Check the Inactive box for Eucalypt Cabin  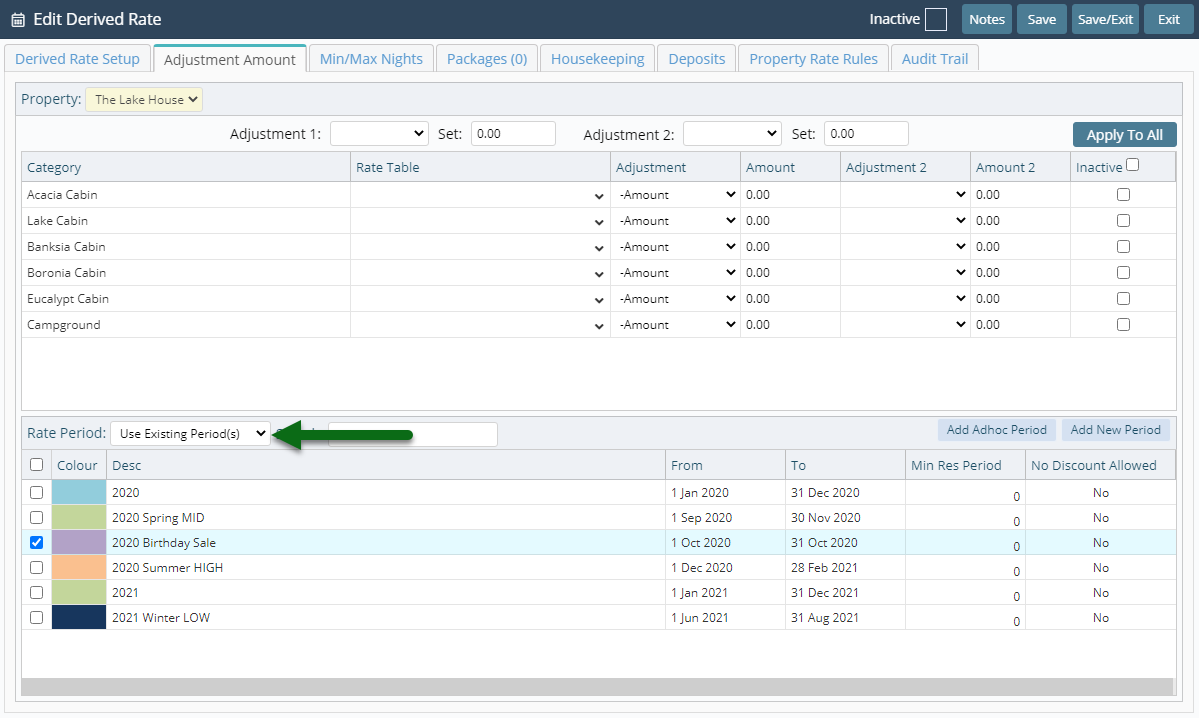coord(1123,299)
